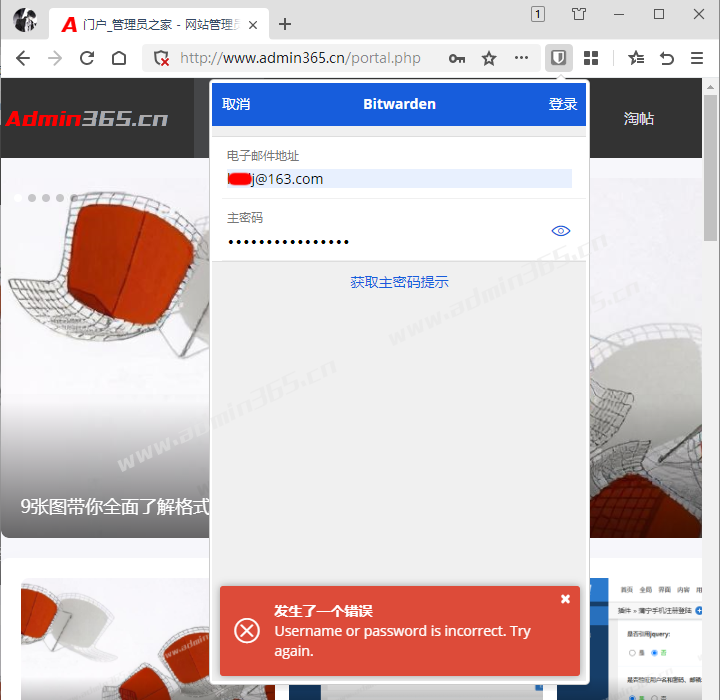Click the master password field
Viewport: 720px width, 700px height.
385,242
